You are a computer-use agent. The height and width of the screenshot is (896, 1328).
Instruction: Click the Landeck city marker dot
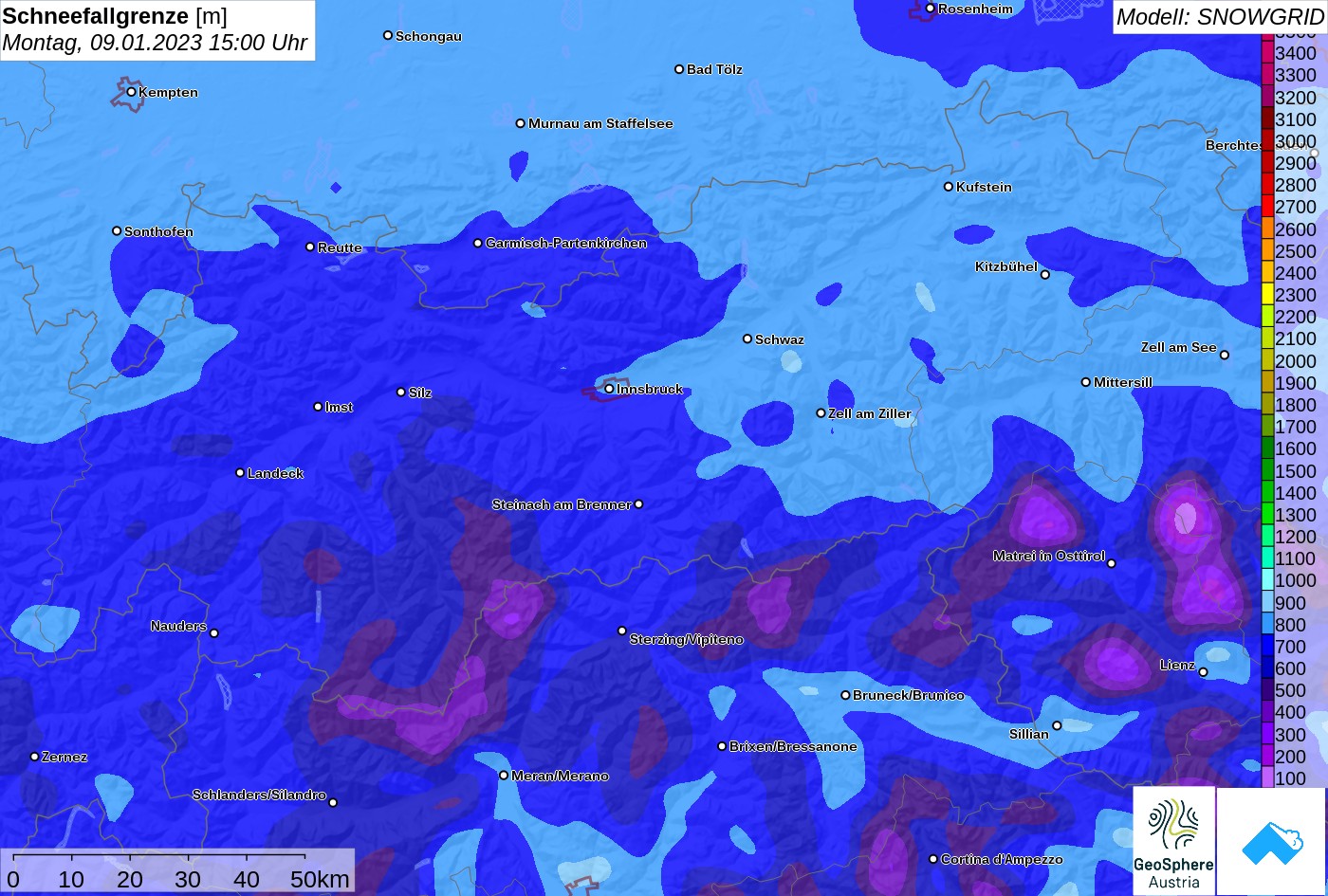click(x=240, y=473)
